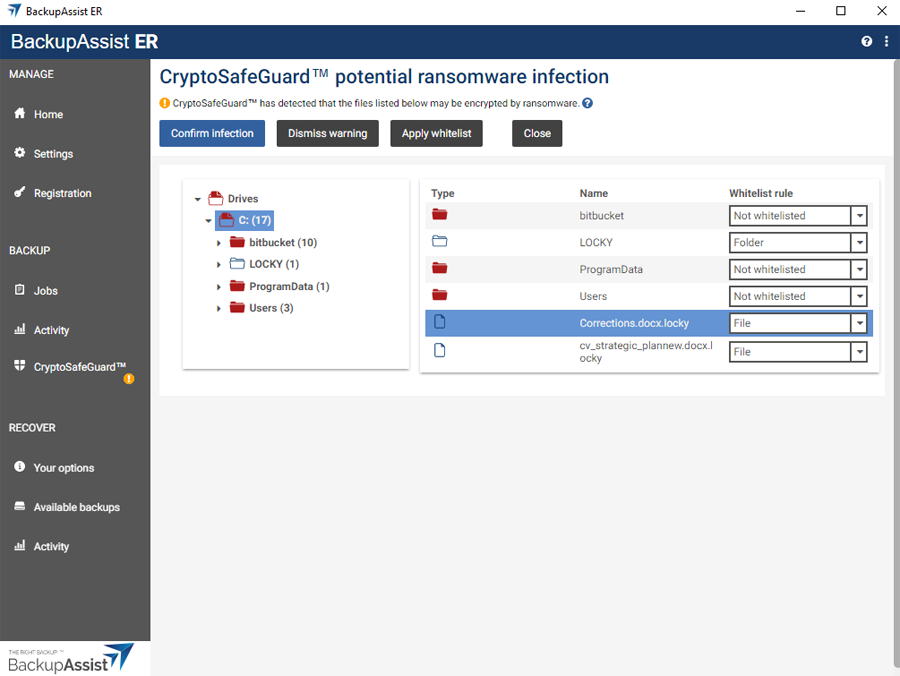This screenshot has height=676, width=900.
Task: Click the file icon for Corrections.docx.locky
Action: pos(440,322)
